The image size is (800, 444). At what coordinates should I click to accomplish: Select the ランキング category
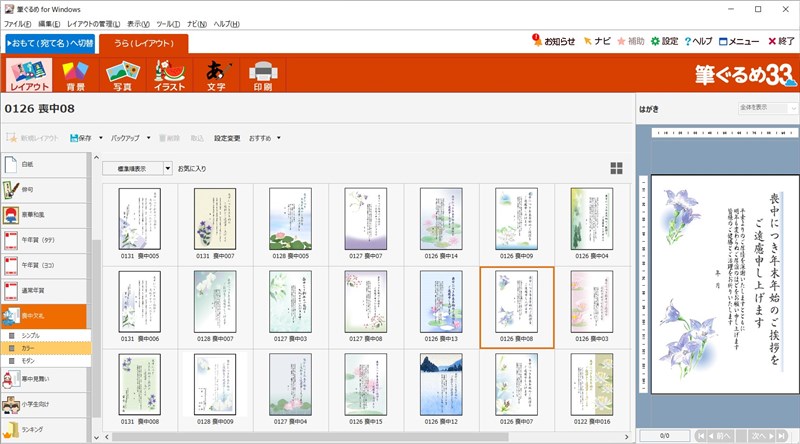point(44,430)
